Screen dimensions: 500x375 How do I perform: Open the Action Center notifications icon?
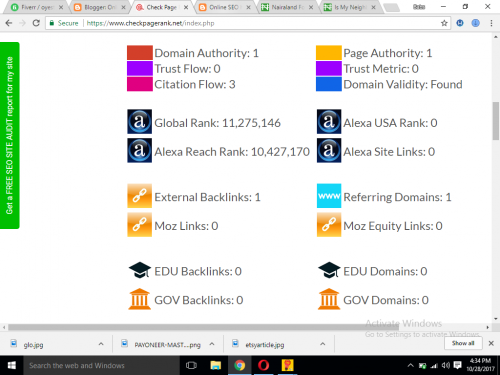tap(458, 366)
